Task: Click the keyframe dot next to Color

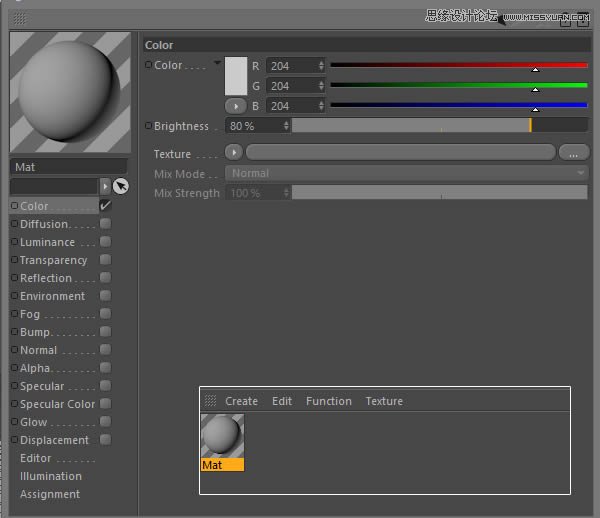Action: click(149, 65)
